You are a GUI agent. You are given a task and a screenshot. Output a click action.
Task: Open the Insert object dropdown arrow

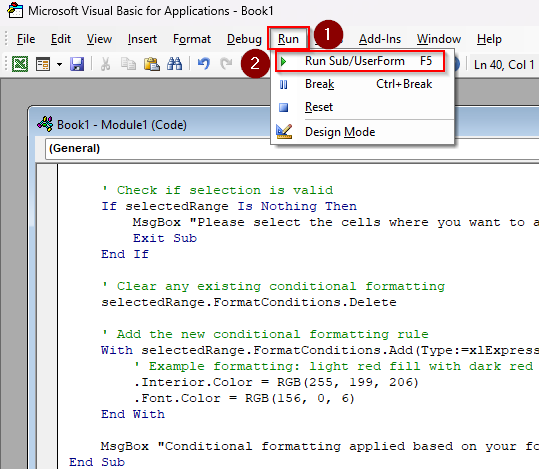pos(59,64)
